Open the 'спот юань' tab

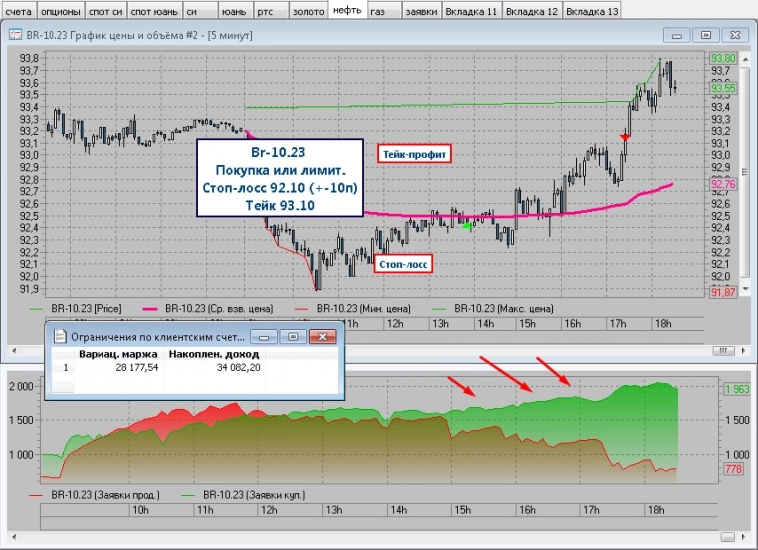tap(154, 11)
